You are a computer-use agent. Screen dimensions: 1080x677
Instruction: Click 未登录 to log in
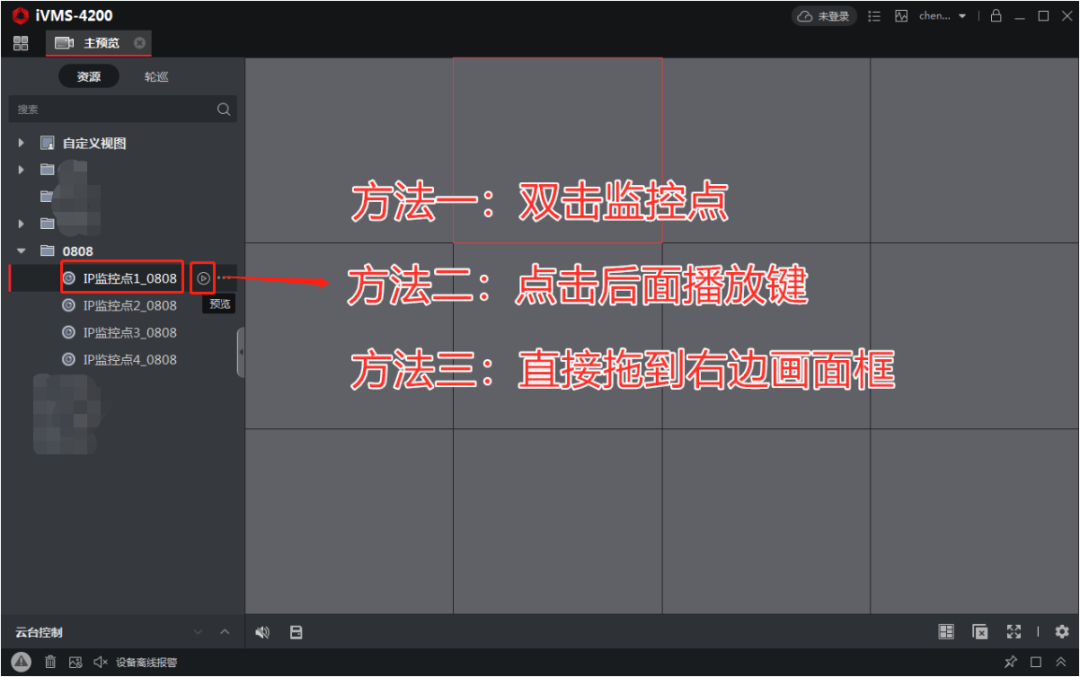tap(824, 16)
